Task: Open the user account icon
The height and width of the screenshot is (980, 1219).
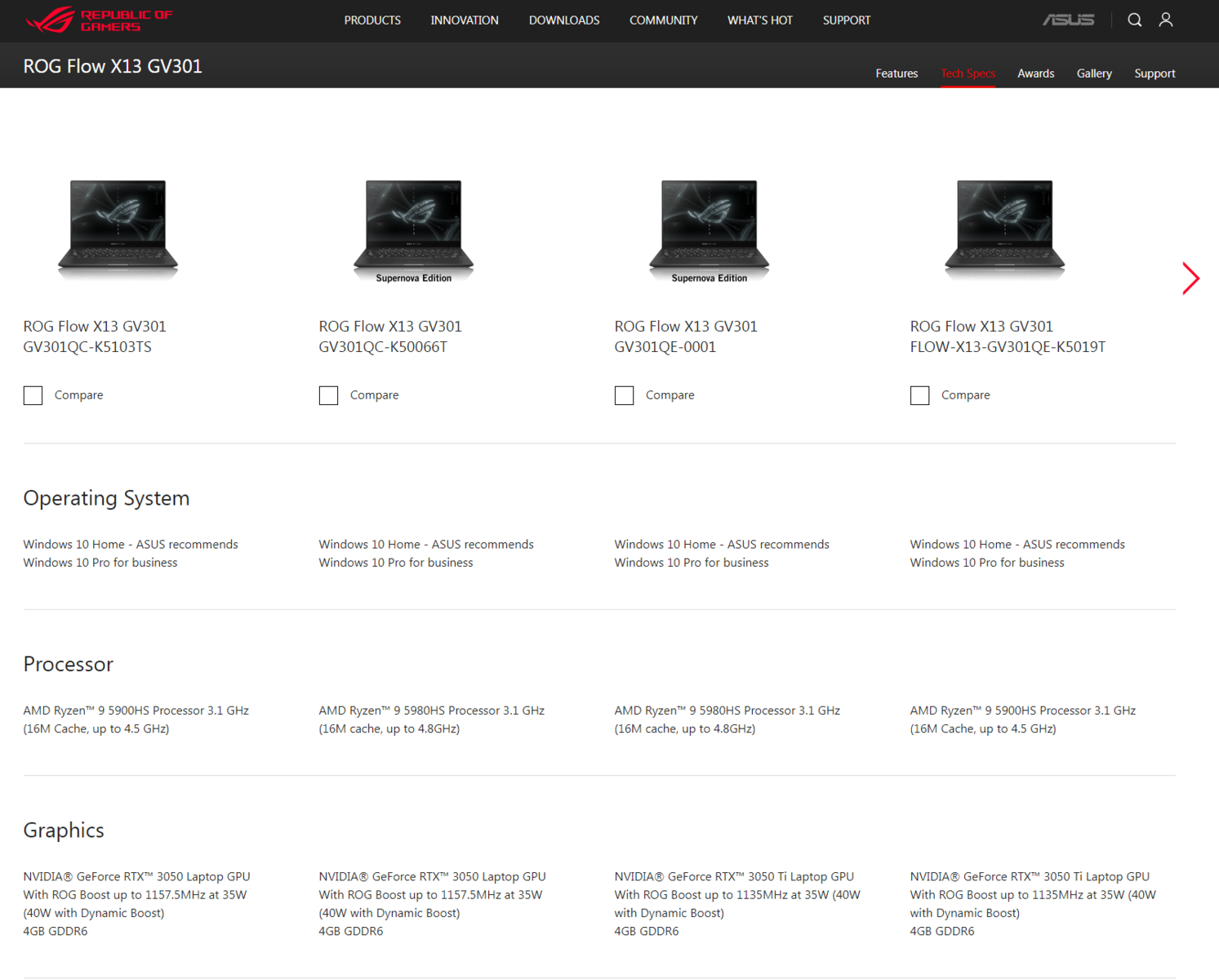Action: pyautogui.click(x=1165, y=20)
